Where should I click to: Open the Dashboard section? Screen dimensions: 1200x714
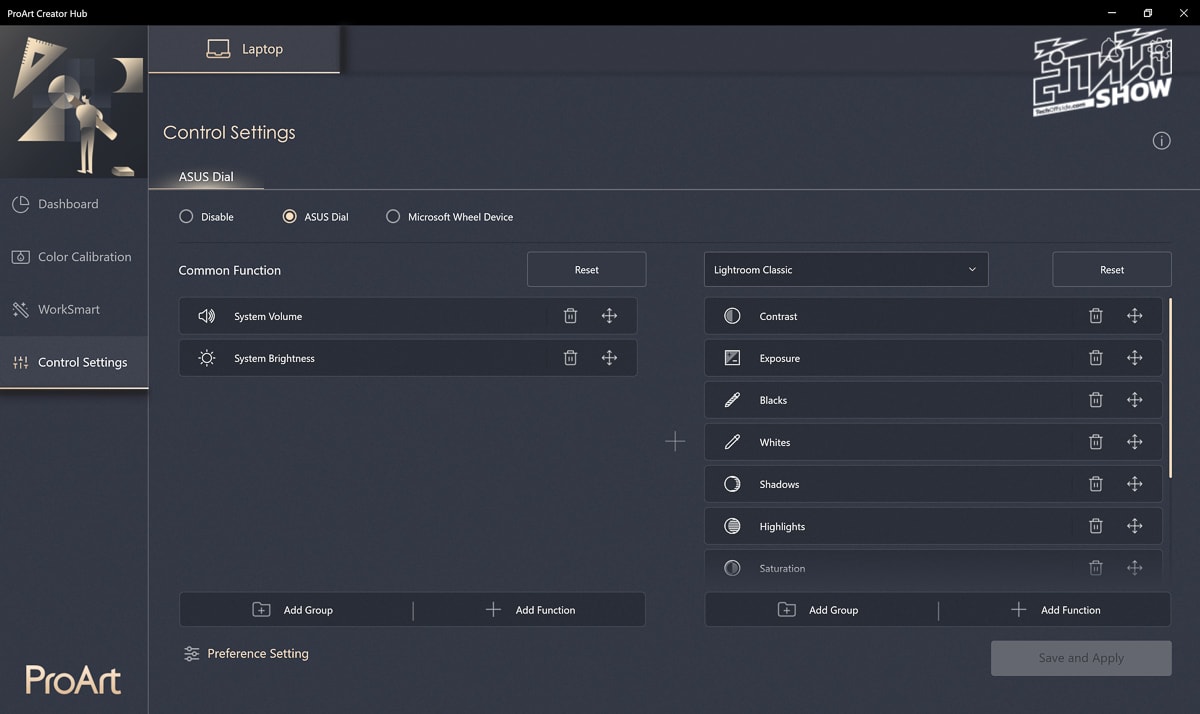pyautogui.click(x=74, y=204)
